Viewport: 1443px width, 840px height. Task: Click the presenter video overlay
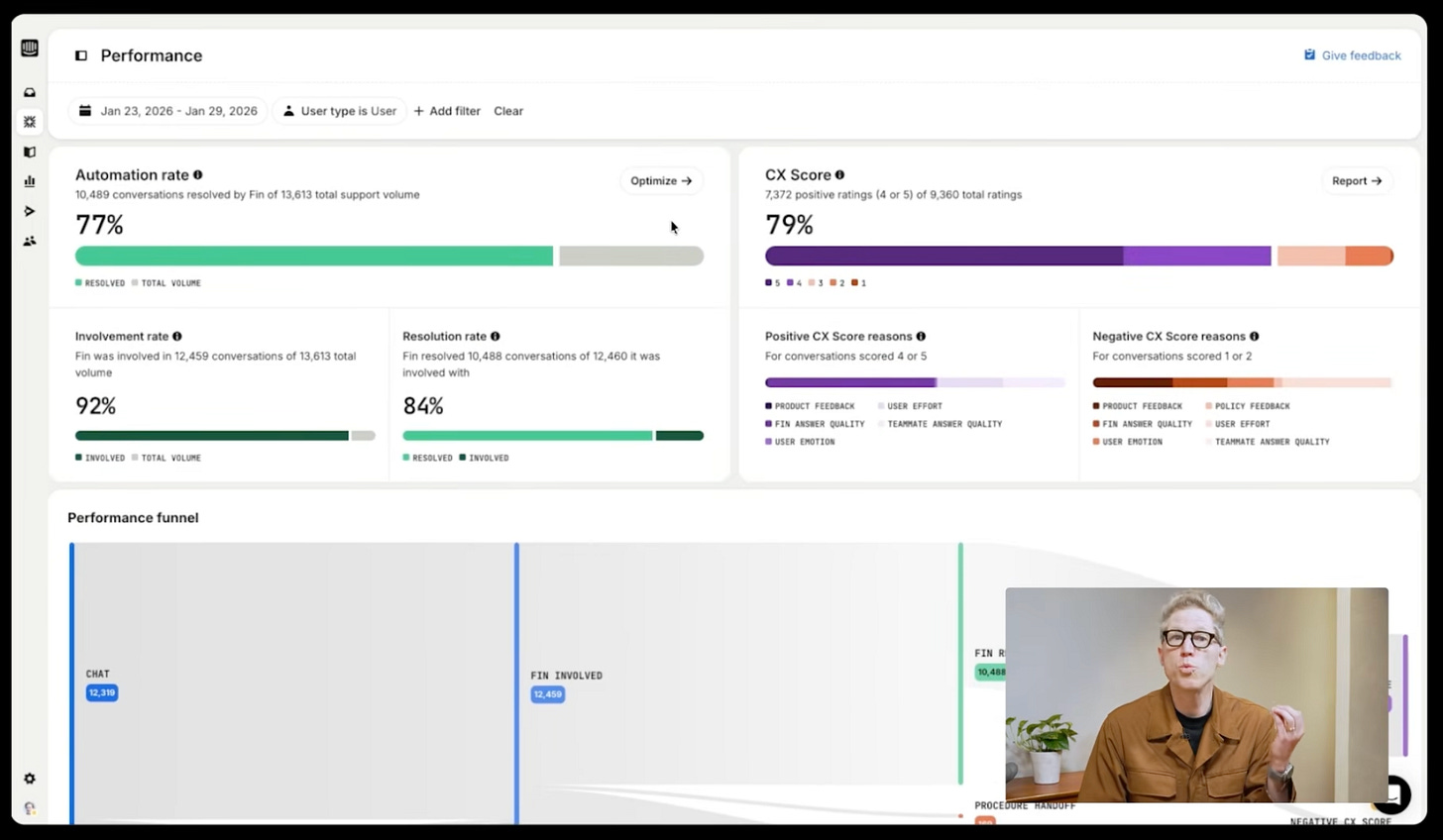coord(1196,694)
